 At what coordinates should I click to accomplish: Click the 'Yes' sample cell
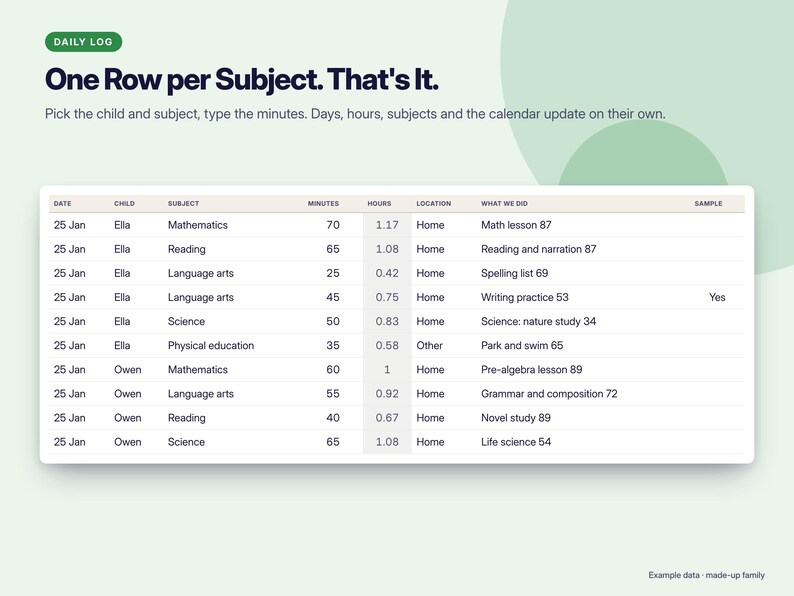(717, 297)
